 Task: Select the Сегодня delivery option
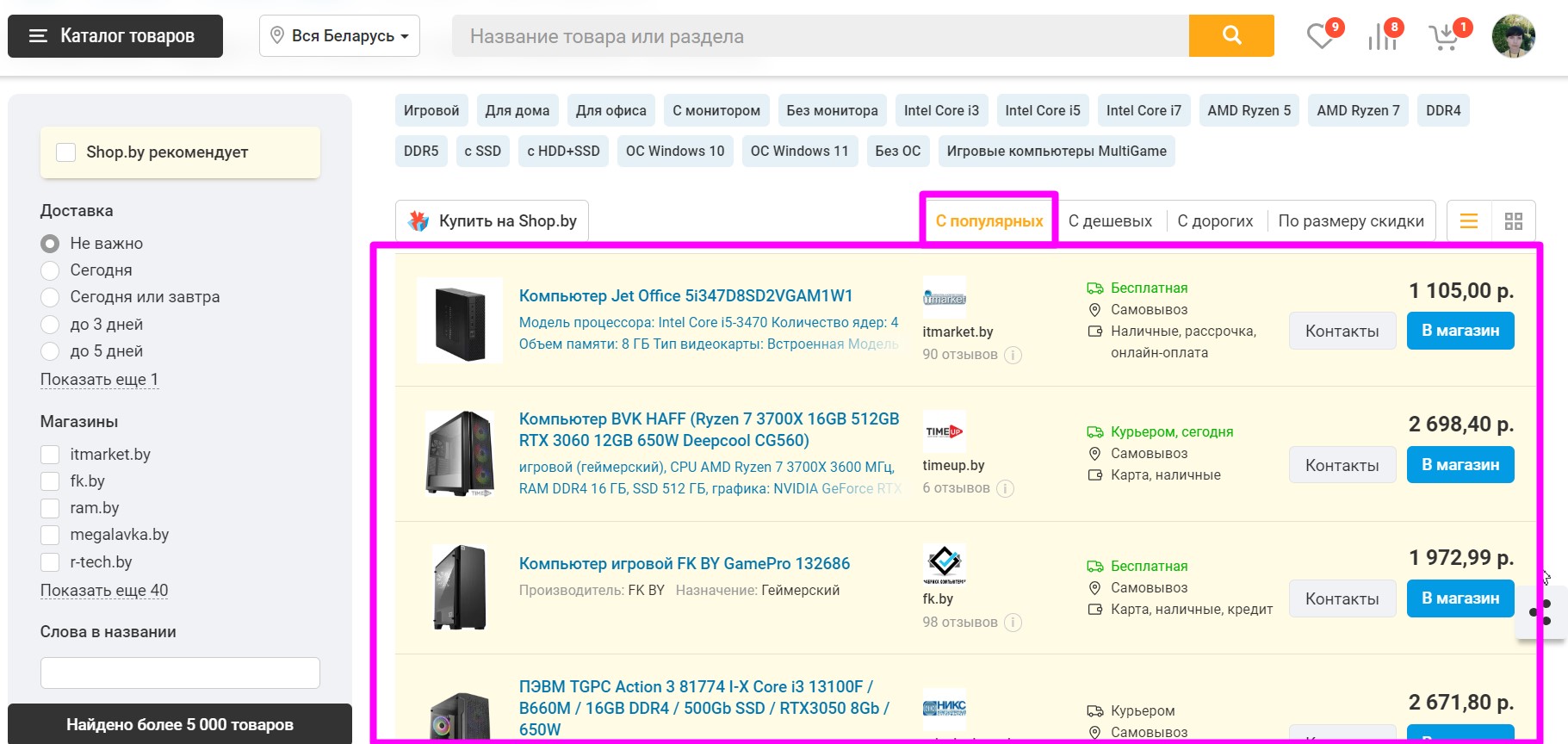tap(50, 270)
